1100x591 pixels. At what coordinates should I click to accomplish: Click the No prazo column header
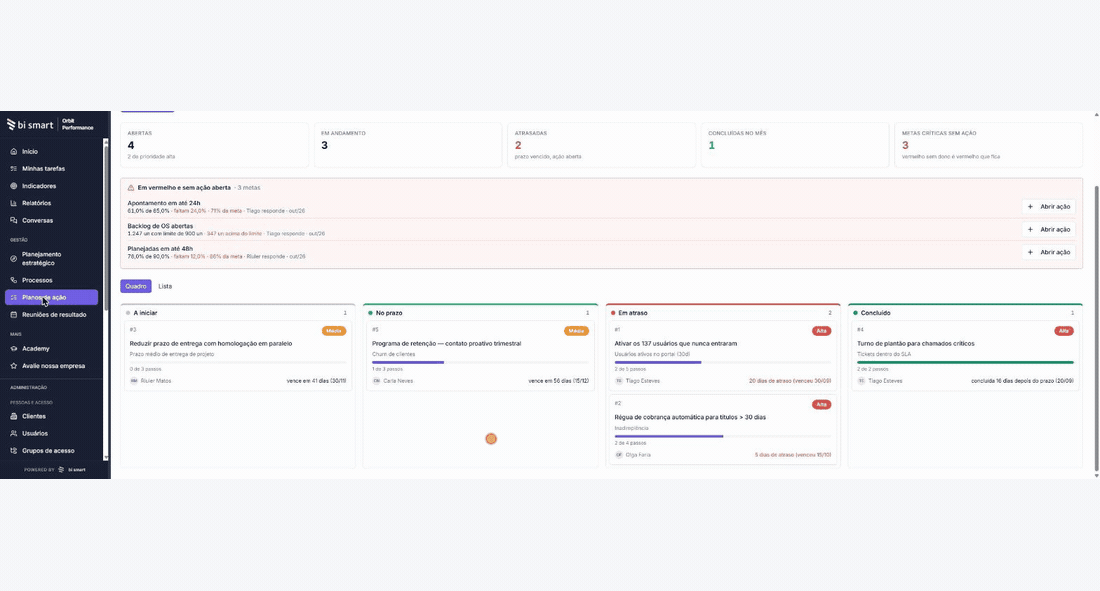(x=481, y=313)
